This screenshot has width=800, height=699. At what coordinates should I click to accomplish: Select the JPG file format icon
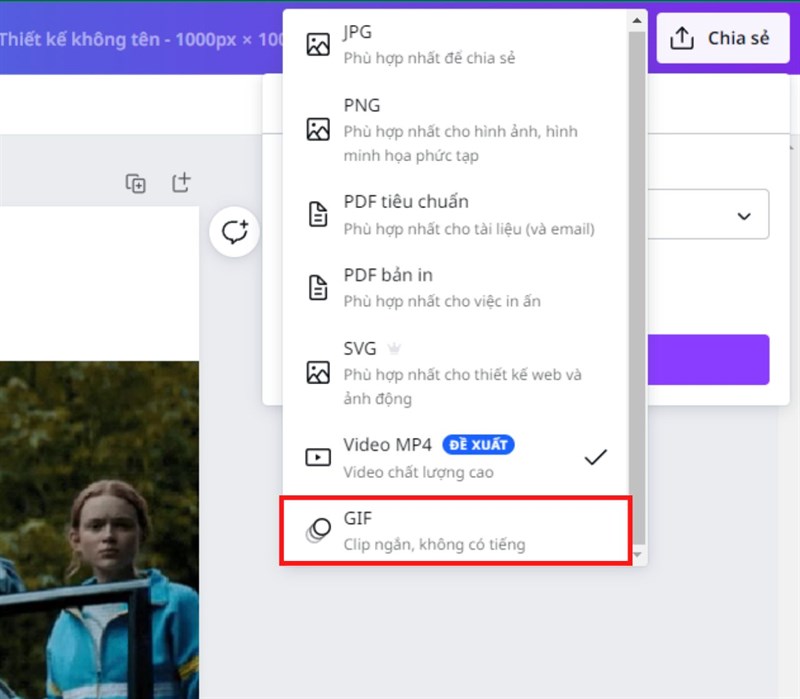(x=316, y=43)
